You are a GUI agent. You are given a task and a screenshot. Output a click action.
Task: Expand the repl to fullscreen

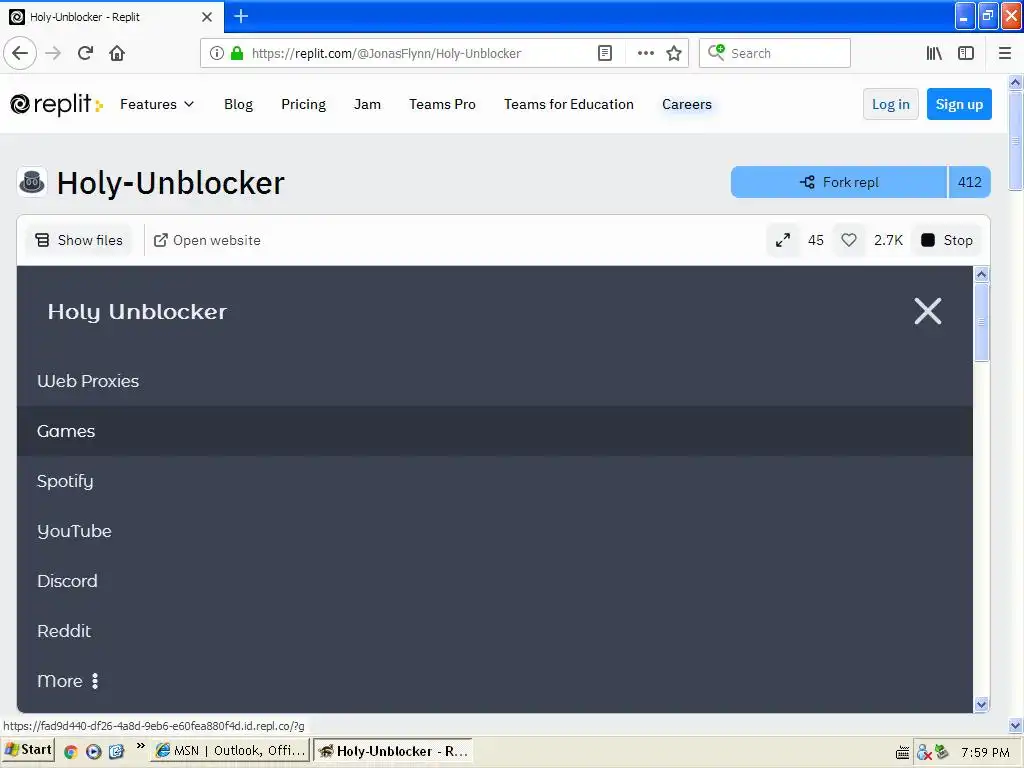(782, 240)
